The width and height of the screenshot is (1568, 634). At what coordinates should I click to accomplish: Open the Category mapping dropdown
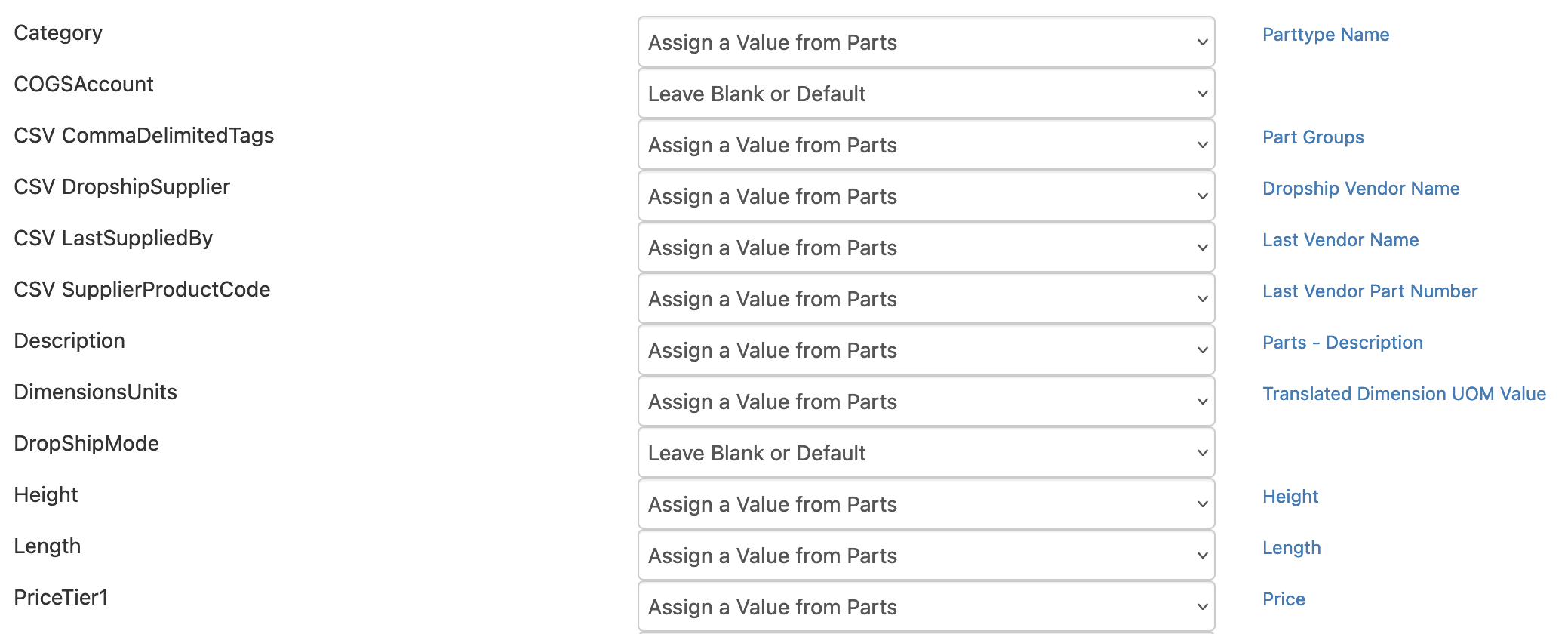pos(926,42)
